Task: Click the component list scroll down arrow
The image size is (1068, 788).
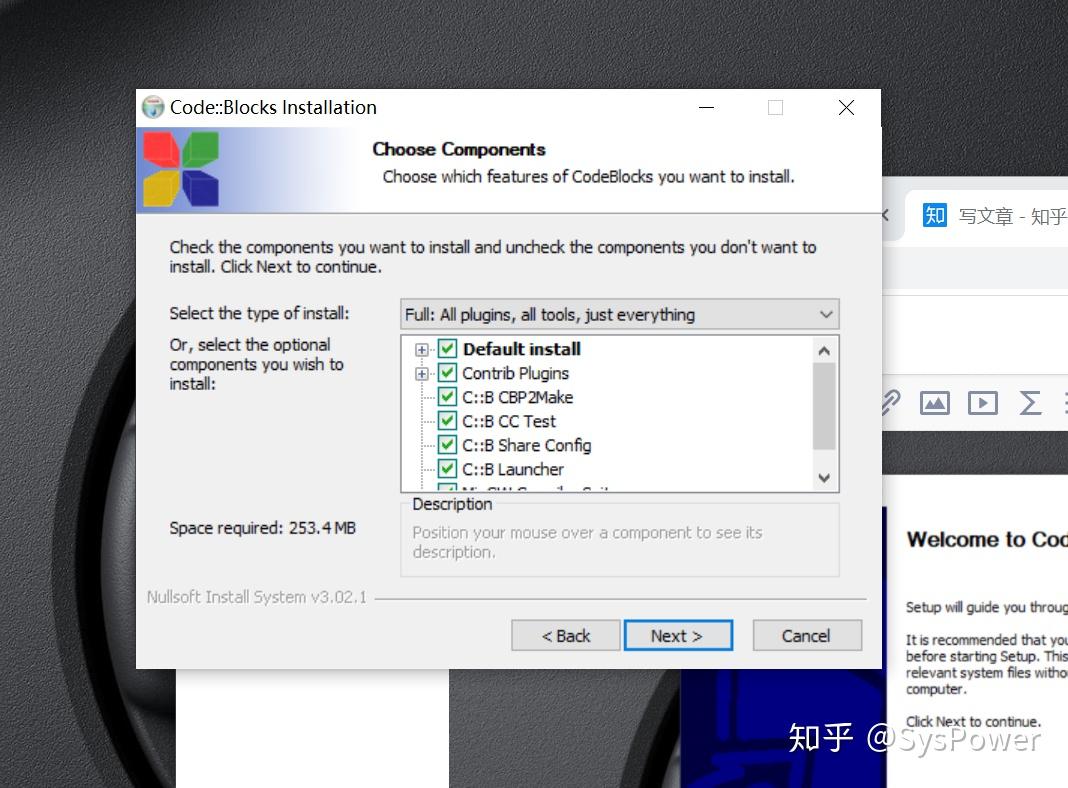Action: (824, 477)
